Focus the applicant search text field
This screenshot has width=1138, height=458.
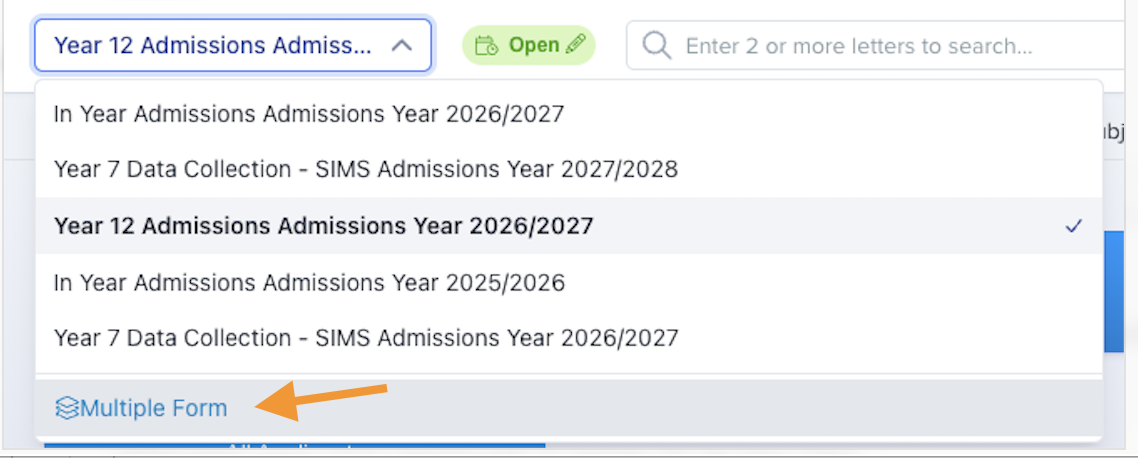click(x=882, y=46)
